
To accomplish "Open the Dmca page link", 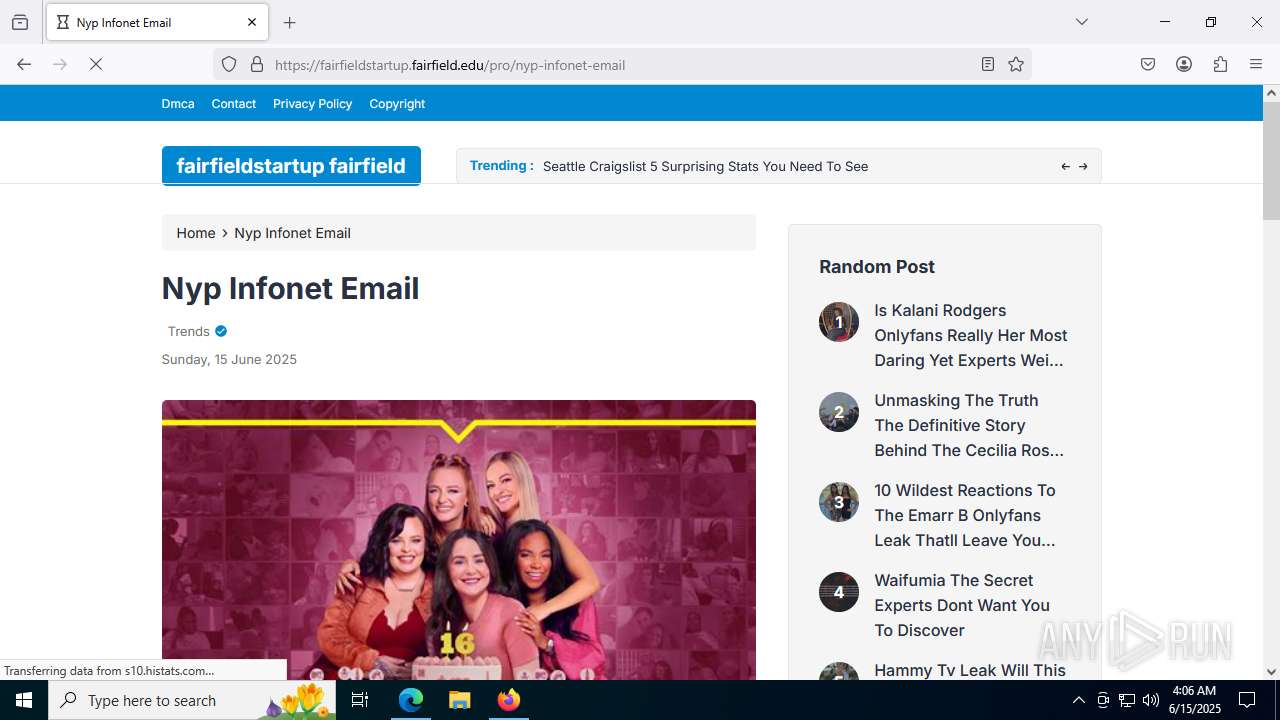I will coord(178,103).
